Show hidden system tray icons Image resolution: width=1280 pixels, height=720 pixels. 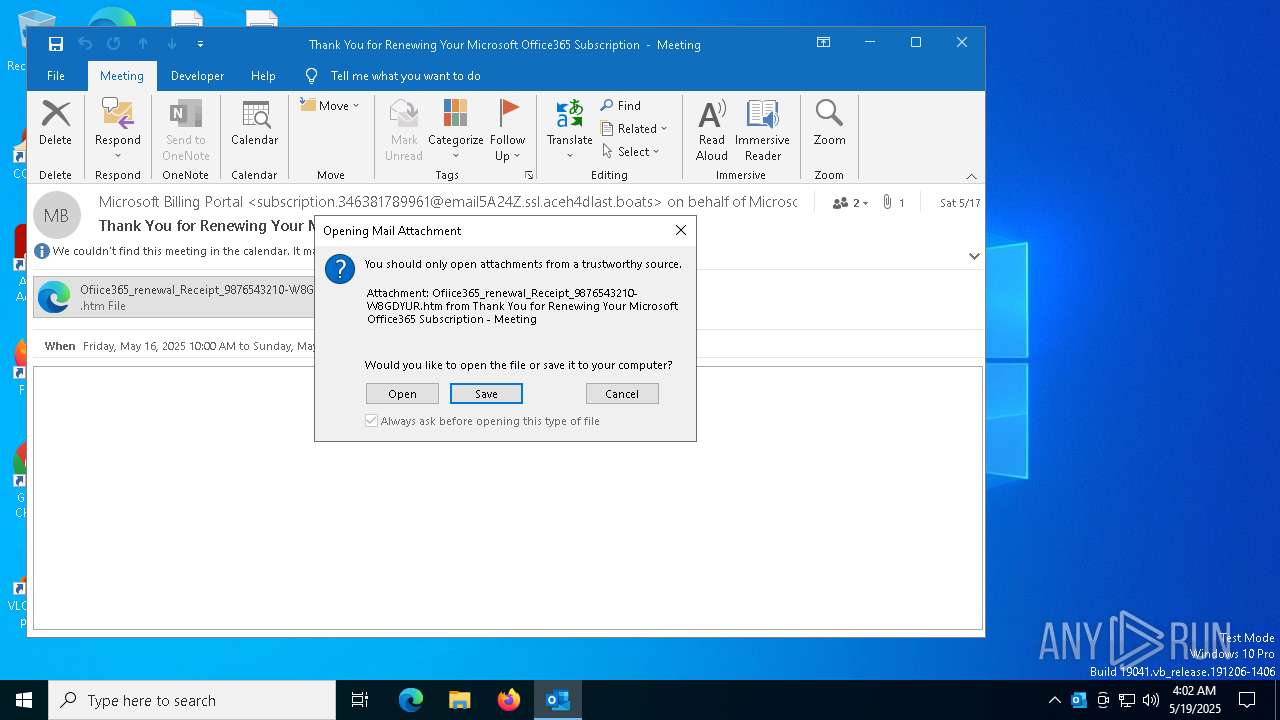pos(1054,700)
